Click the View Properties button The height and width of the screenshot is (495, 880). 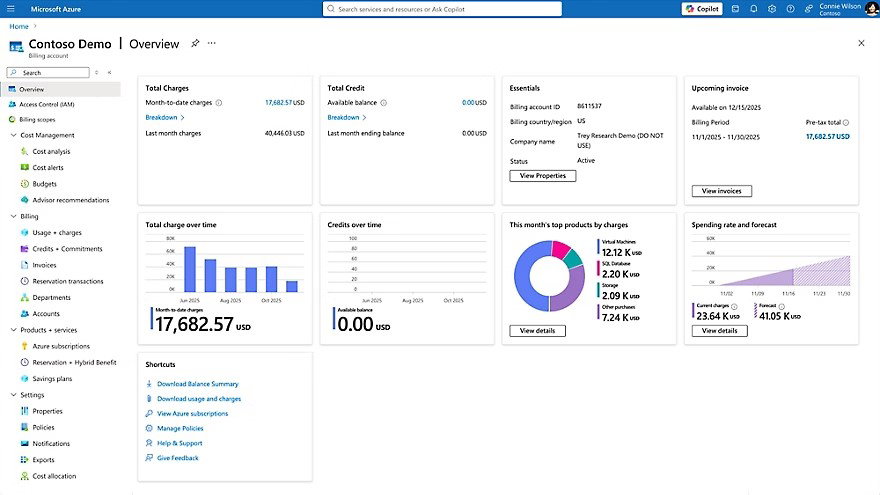tap(543, 176)
